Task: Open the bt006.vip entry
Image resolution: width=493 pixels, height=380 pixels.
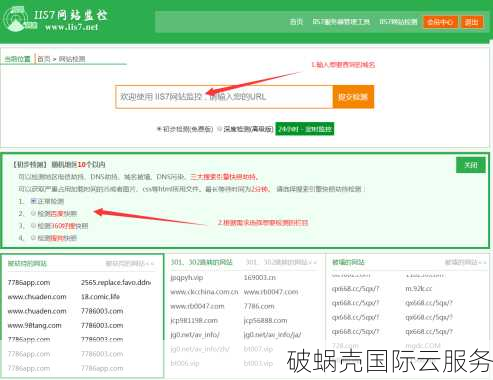Action: [185, 363]
